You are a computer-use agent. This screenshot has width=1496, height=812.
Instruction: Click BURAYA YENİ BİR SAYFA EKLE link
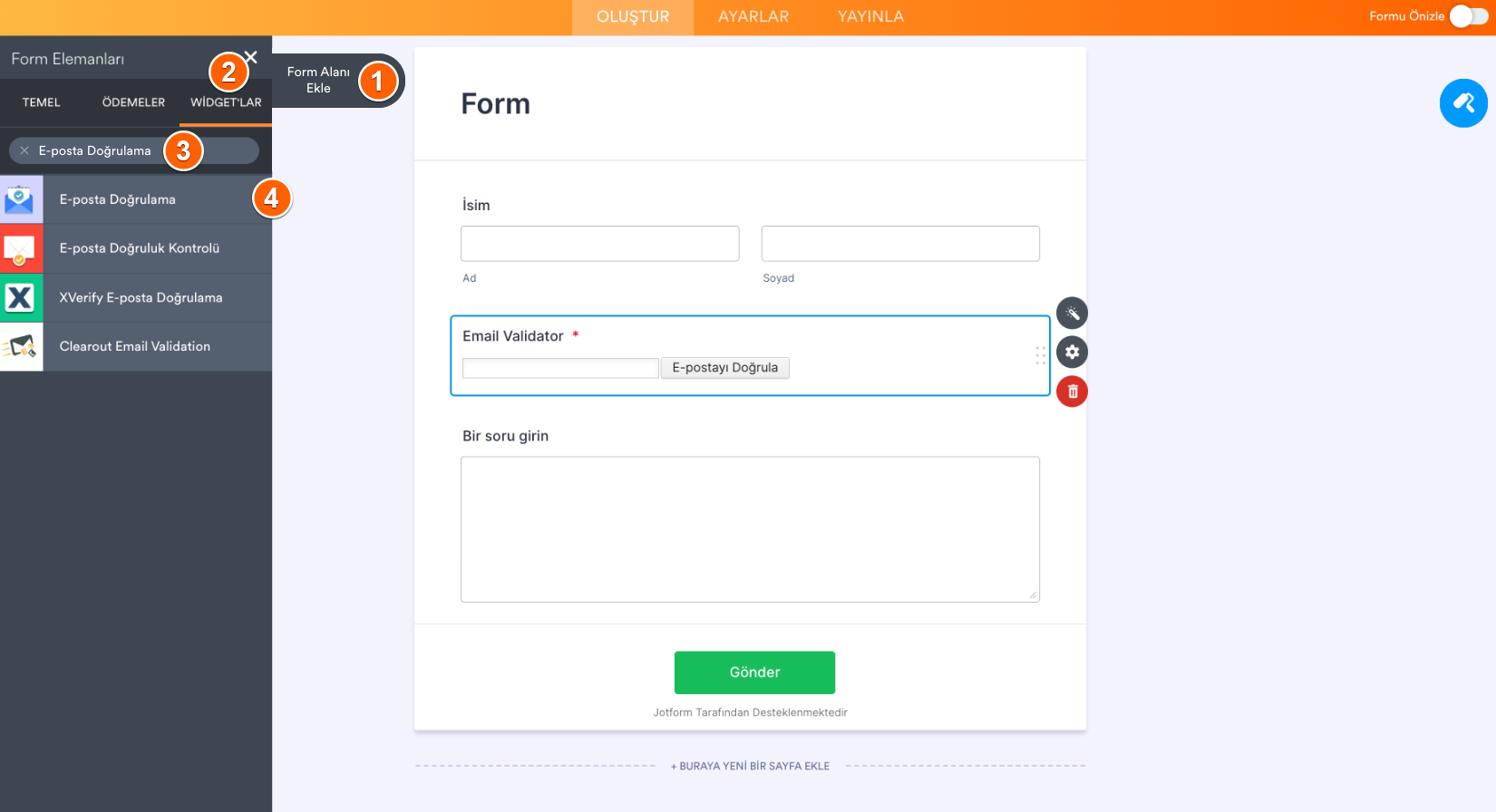[750, 766]
